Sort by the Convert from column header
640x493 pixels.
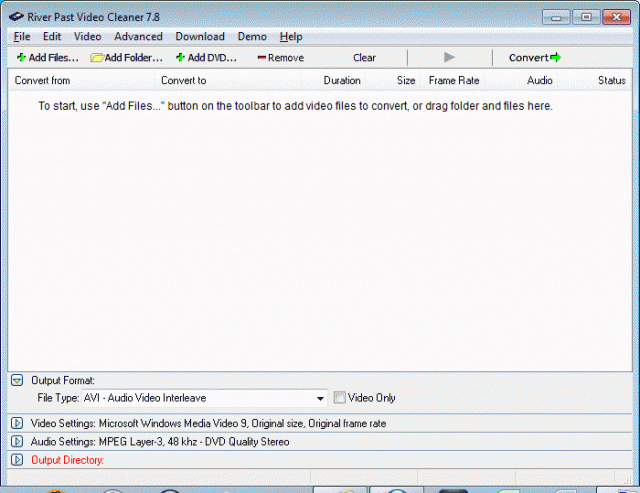82,80
